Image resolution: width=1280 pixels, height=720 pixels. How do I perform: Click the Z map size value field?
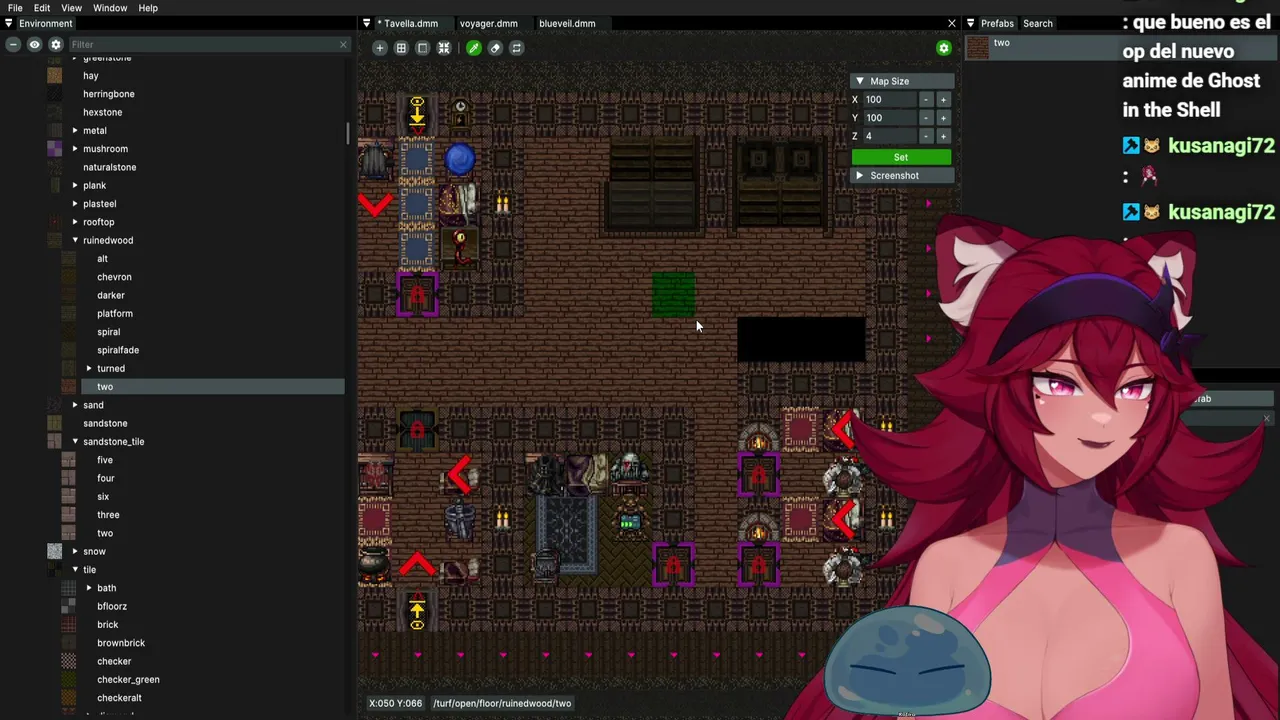point(890,136)
